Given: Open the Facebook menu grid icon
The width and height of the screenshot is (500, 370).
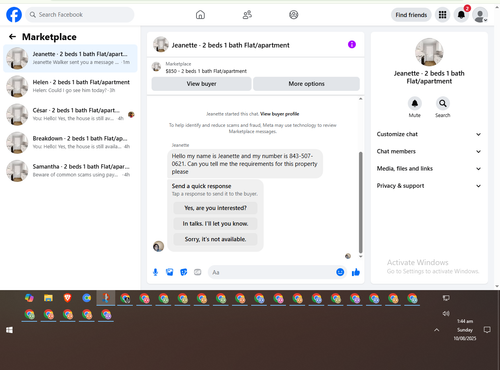Looking at the screenshot, I should [x=442, y=15].
